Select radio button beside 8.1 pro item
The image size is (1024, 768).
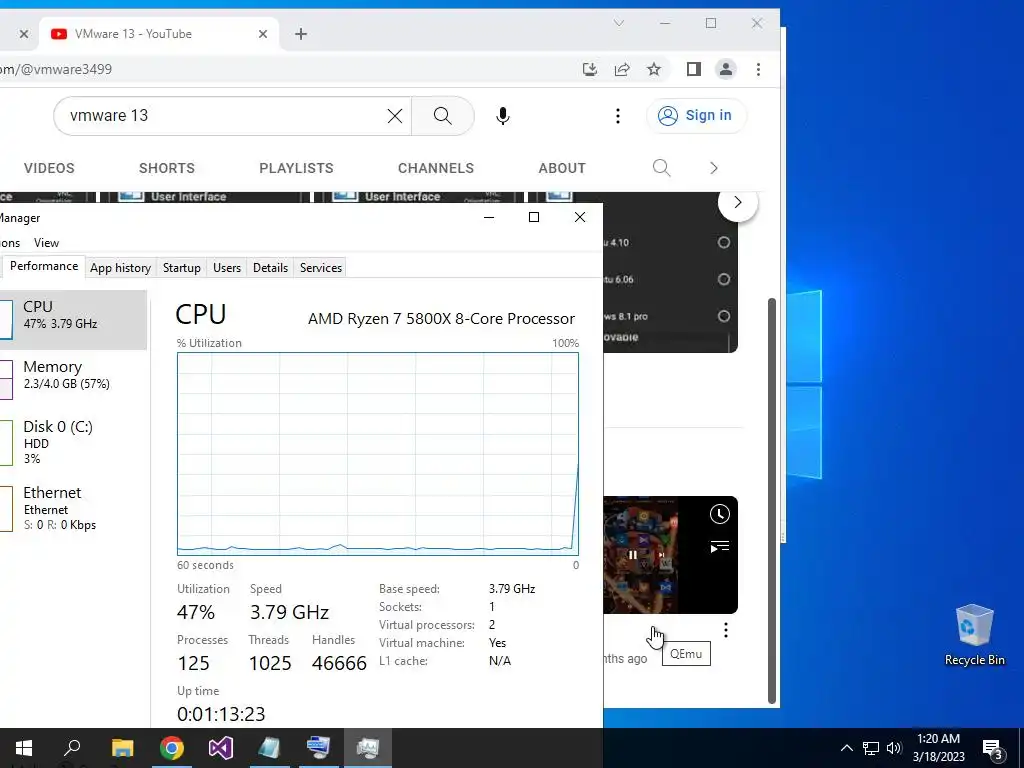(724, 316)
